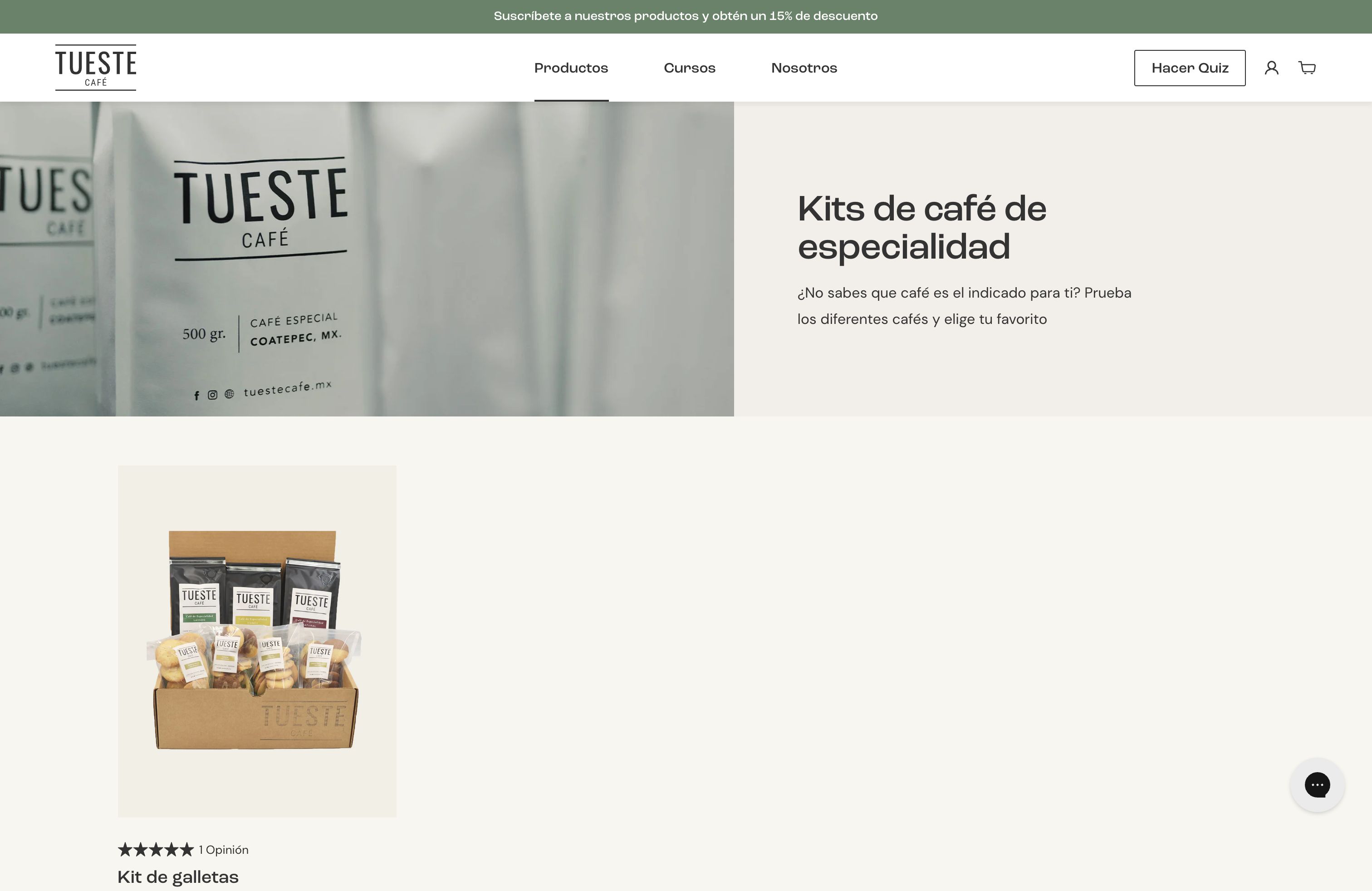The width and height of the screenshot is (1372, 891).
Task: Open the account login icon
Action: tap(1272, 68)
